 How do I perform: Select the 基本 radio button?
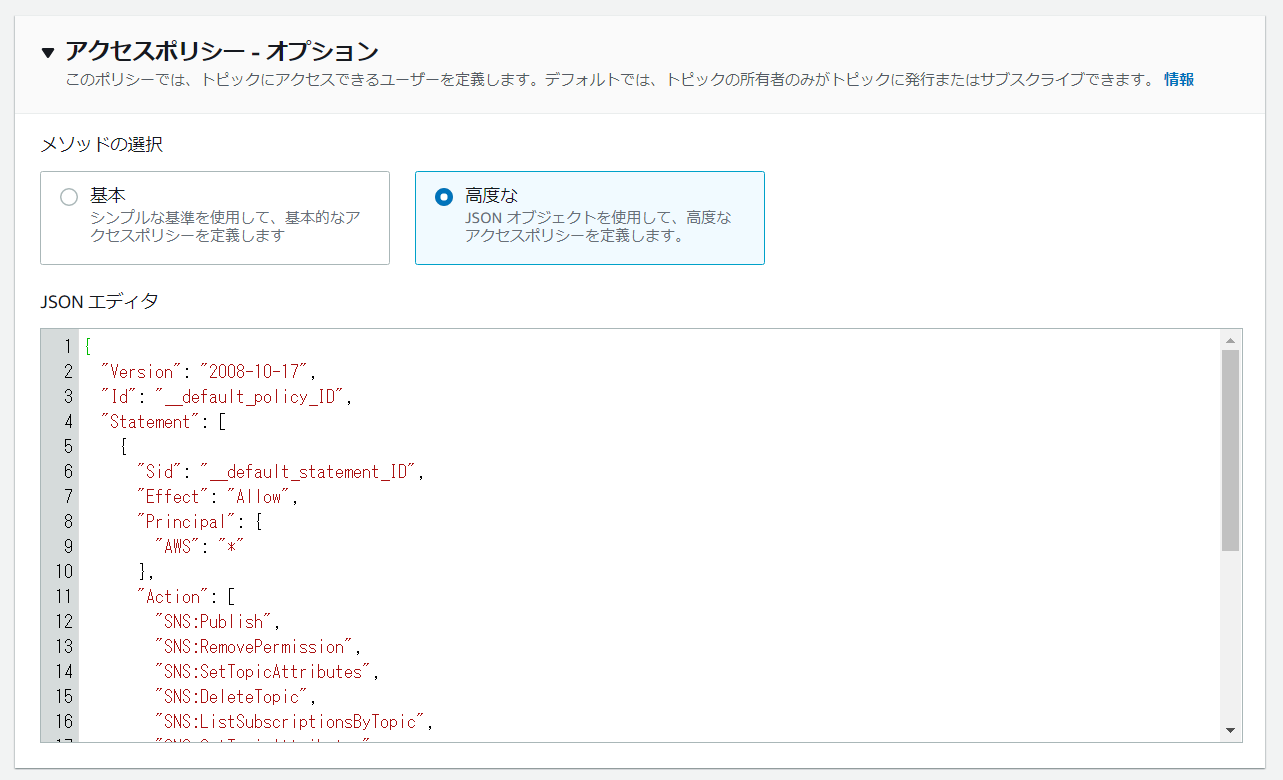click(x=69, y=197)
